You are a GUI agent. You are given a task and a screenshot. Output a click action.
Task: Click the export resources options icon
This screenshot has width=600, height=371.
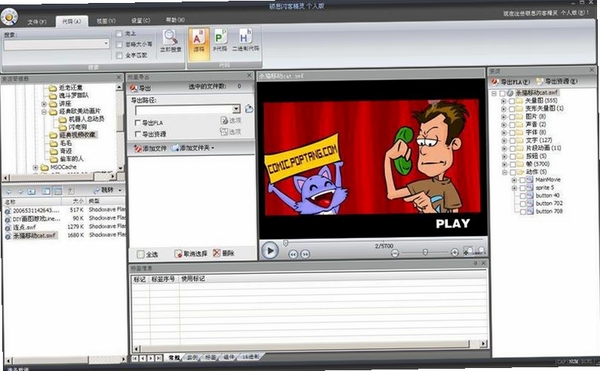(224, 132)
